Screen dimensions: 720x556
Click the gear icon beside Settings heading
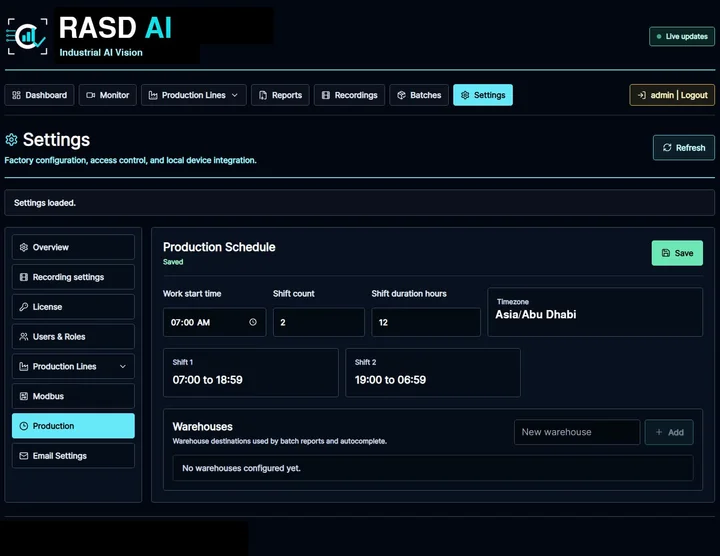[11, 140]
